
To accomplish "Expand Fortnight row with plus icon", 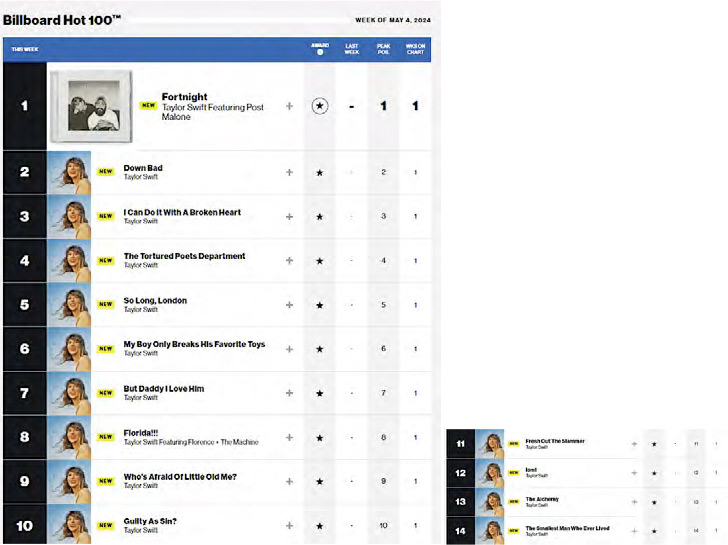I will pyautogui.click(x=289, y=106).
